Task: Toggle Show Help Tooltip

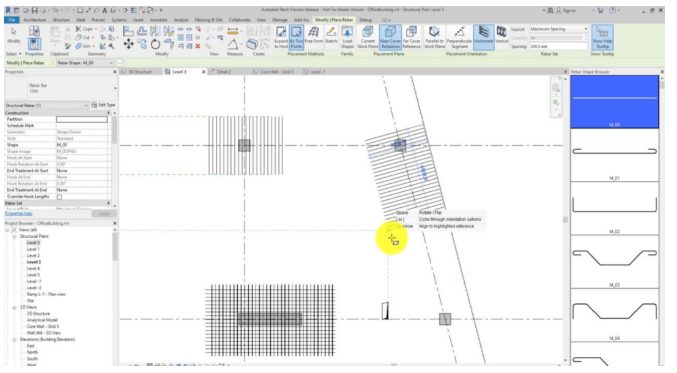Action: click(602, 37)
